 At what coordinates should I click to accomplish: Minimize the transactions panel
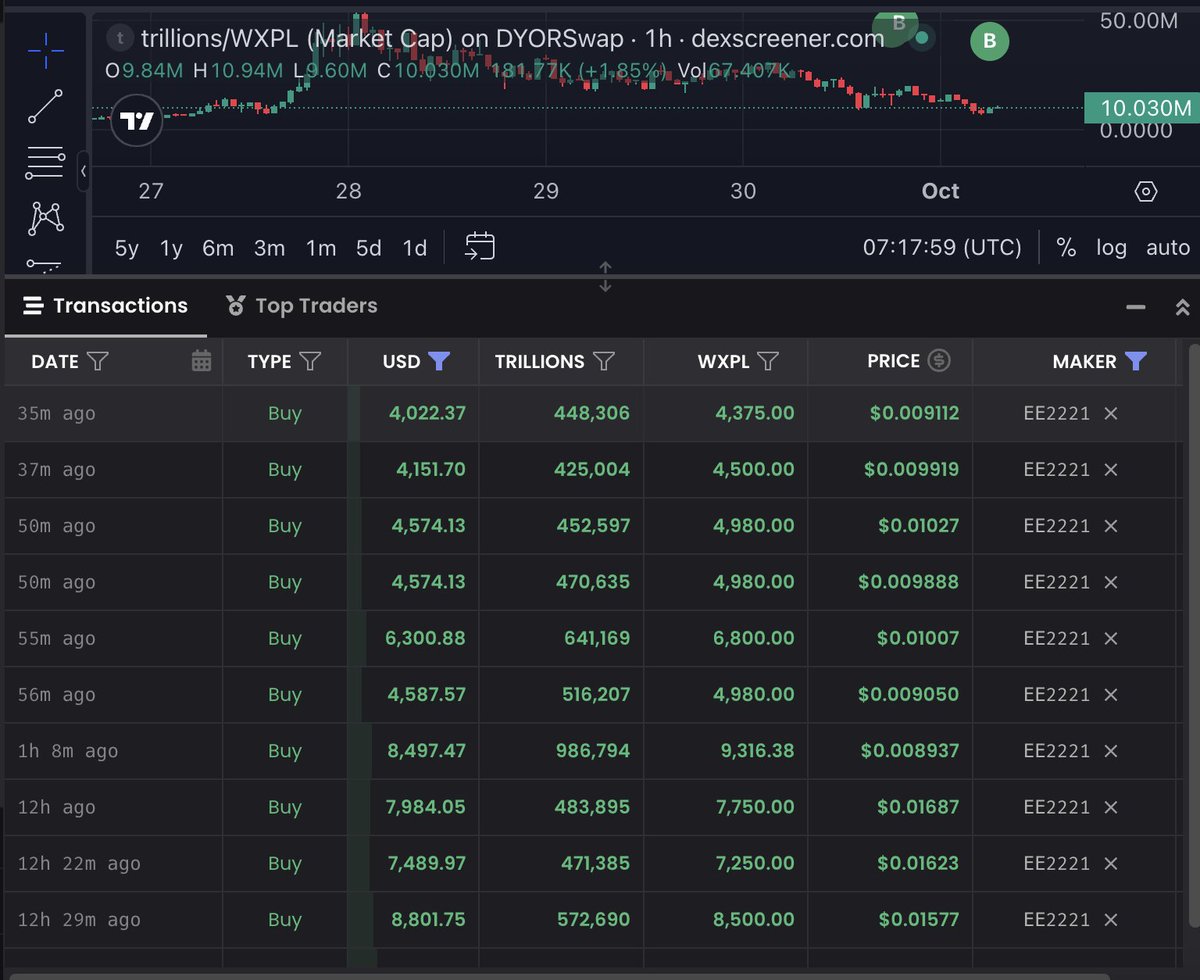coord(1136,307)
